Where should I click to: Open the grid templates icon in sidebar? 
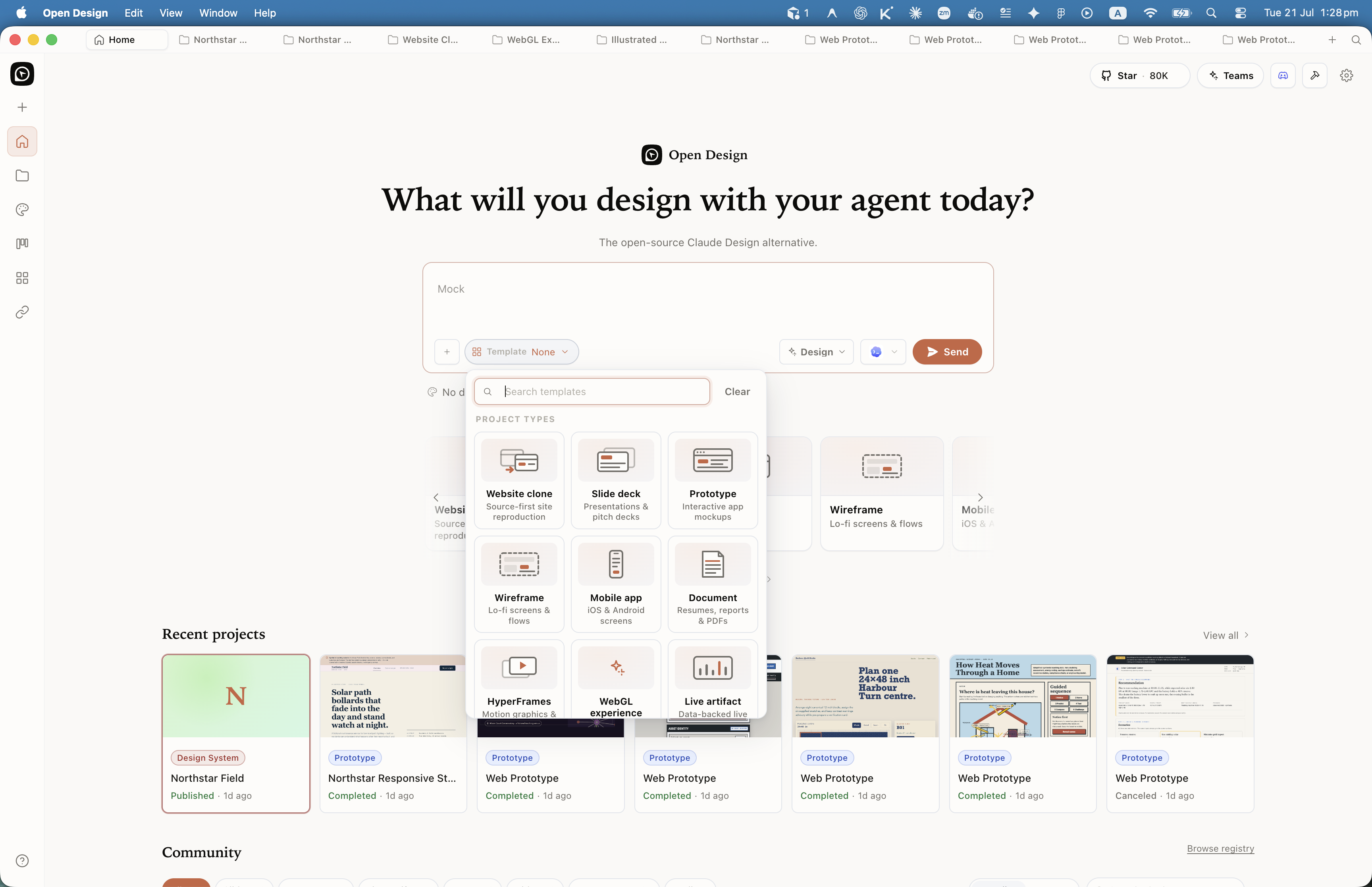[22, 278]
